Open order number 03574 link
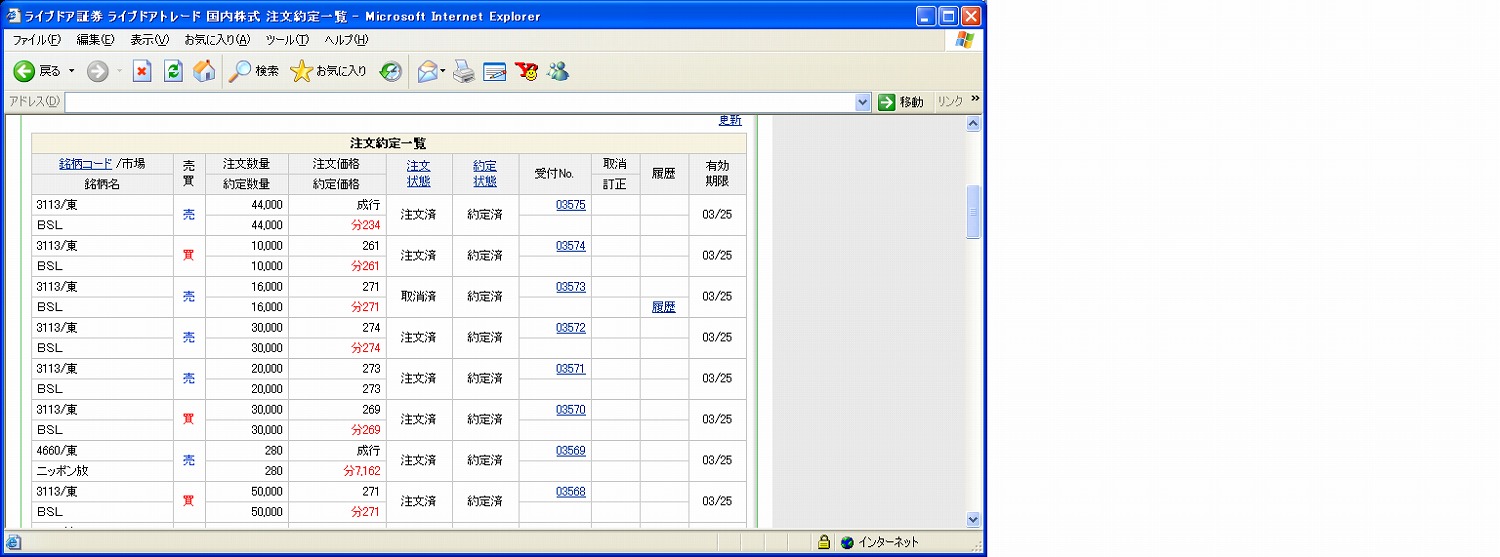Screen dimensions: 1500x557 571,245
